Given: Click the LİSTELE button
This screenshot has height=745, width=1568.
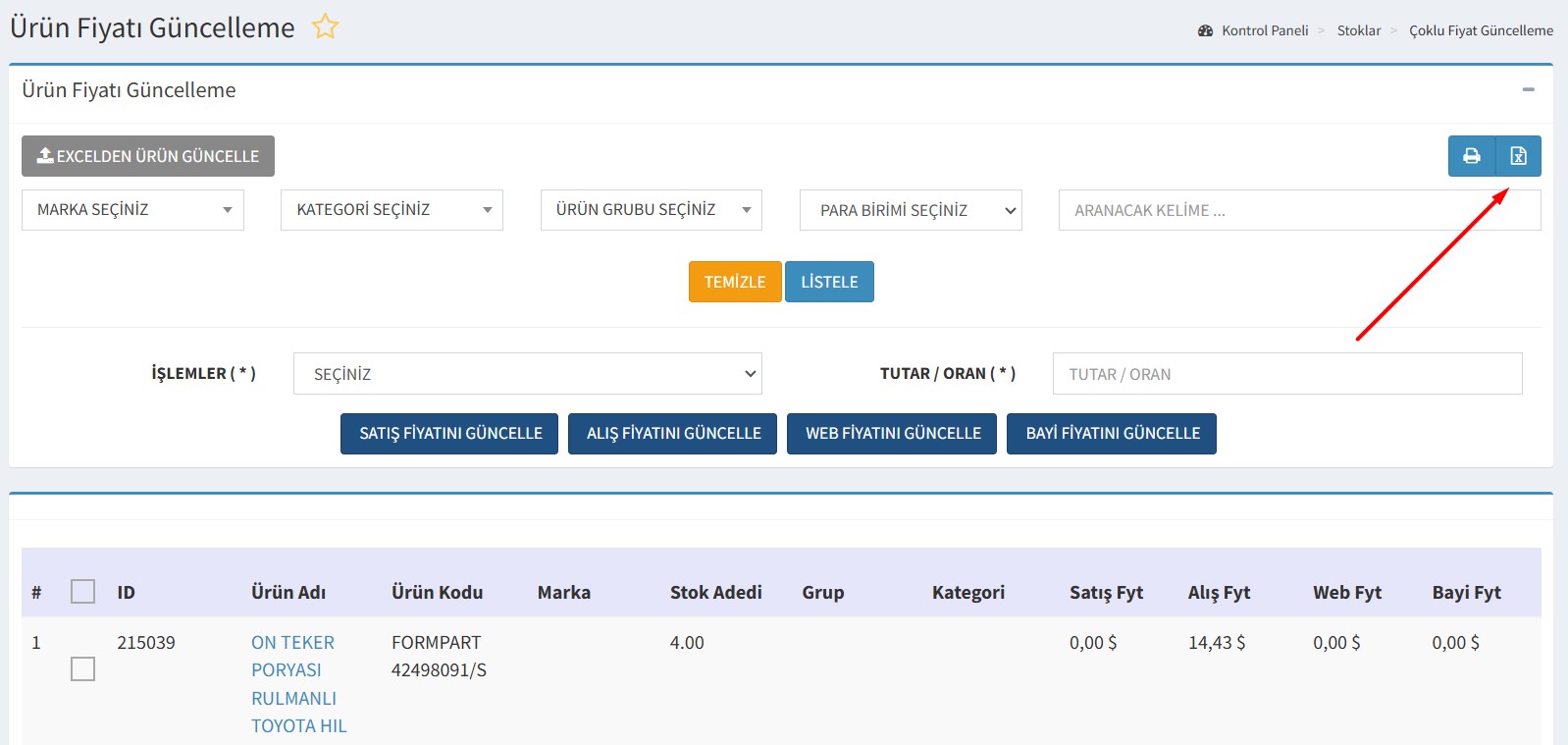Looking at the screenshot, I should [829, 282].
